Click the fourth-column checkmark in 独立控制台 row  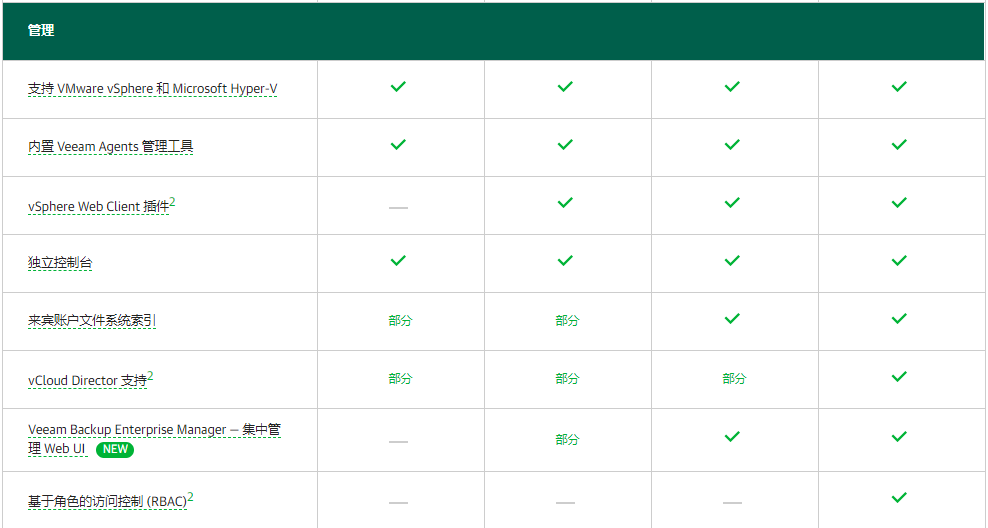(899, 261)
